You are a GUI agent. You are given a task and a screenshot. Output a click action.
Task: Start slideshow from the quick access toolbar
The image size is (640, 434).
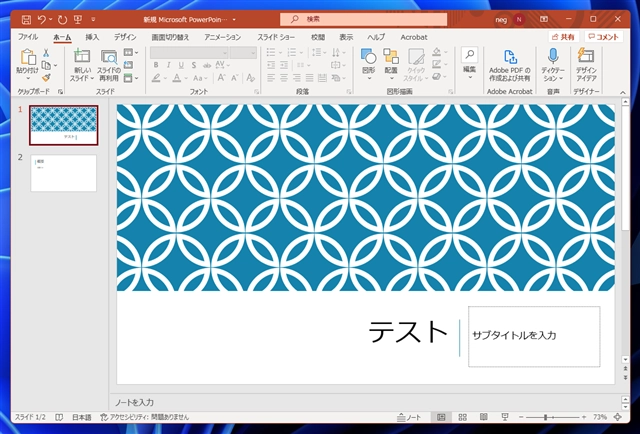point(77,19)
